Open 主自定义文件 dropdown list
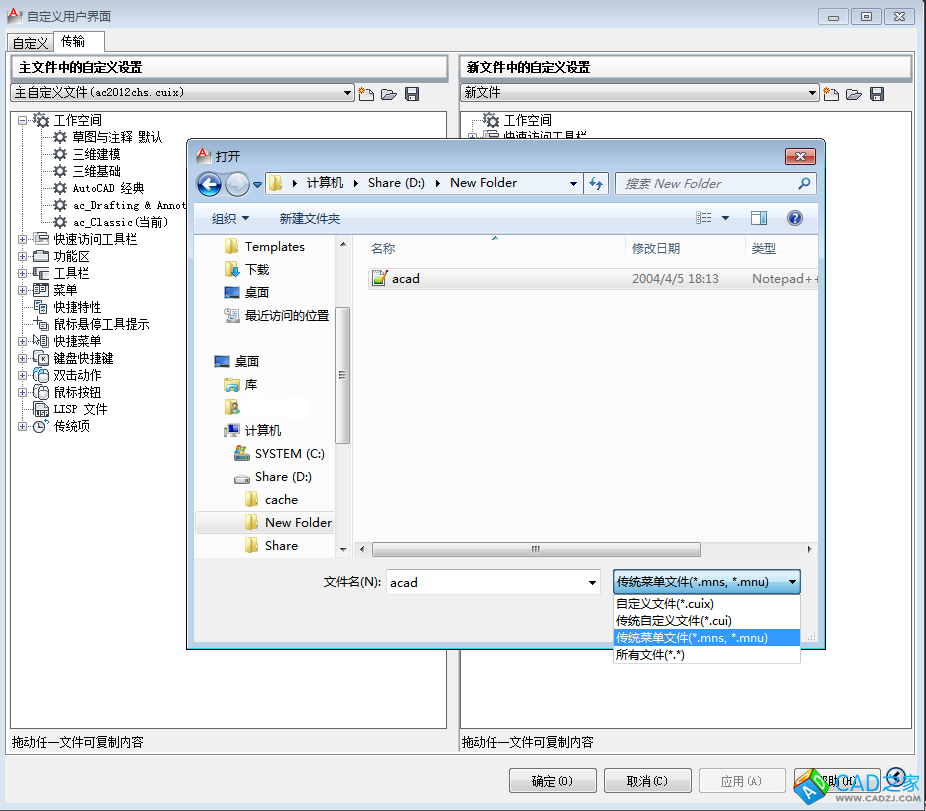 pyautogui.click(x=348, y=93)
